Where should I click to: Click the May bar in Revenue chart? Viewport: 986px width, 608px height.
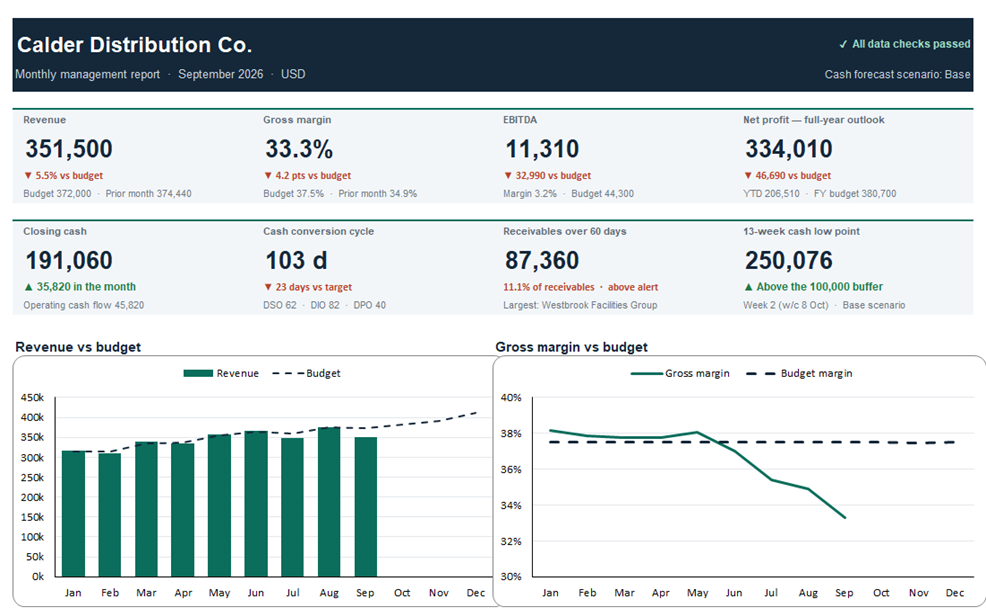pyautogui.click(x=219, y=506)
